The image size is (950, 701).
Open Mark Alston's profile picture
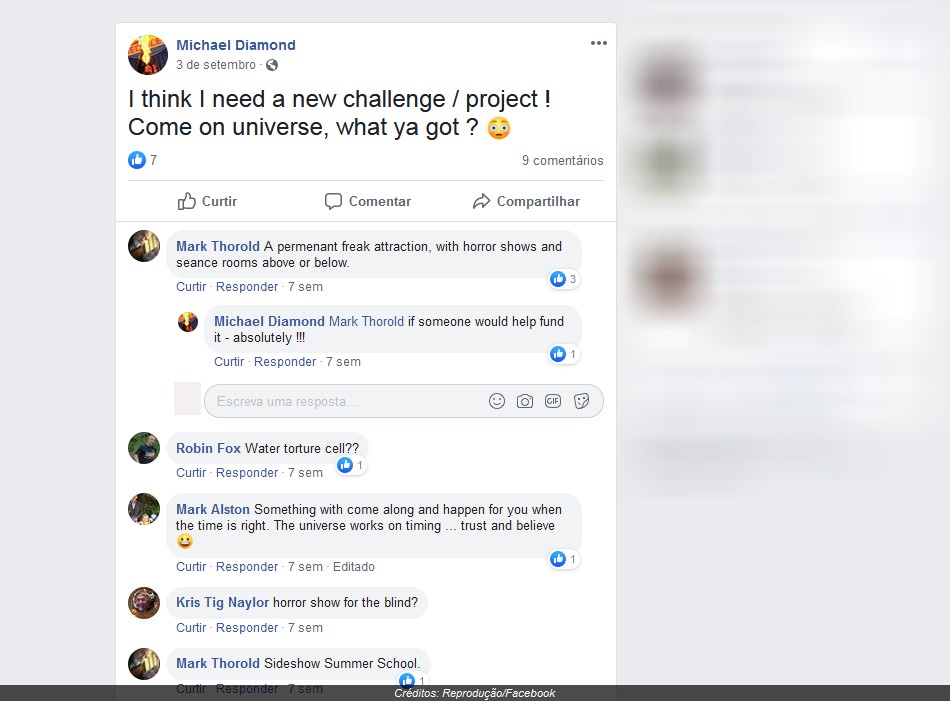tap(144, 509)
